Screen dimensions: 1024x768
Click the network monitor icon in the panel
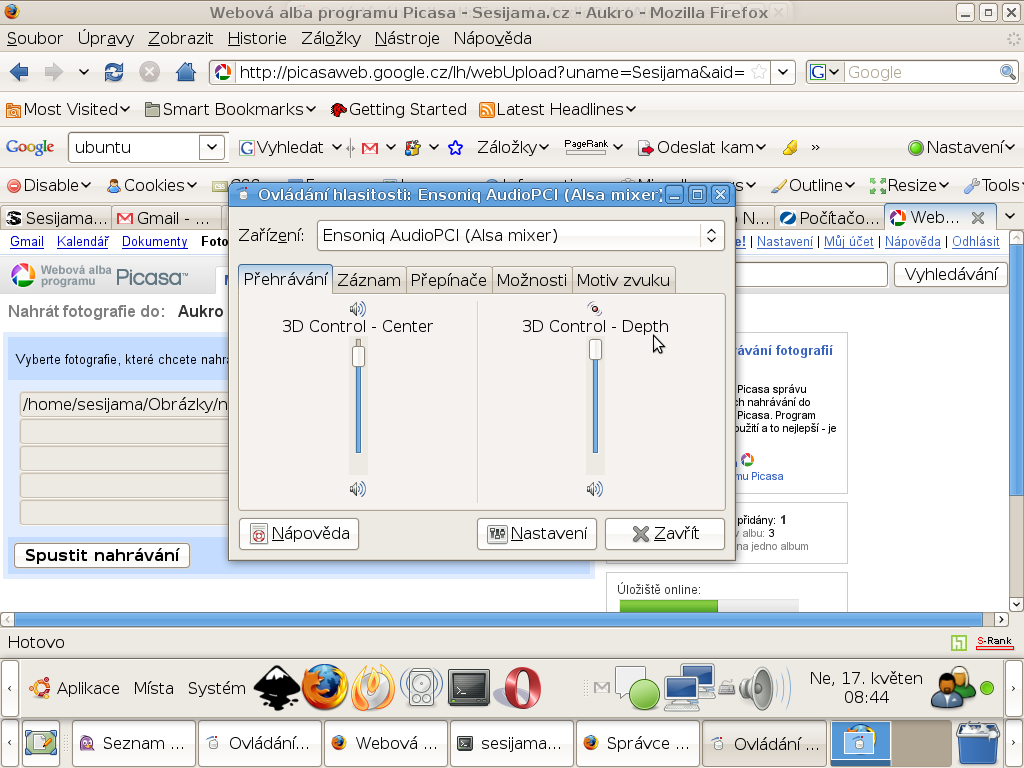690,688
